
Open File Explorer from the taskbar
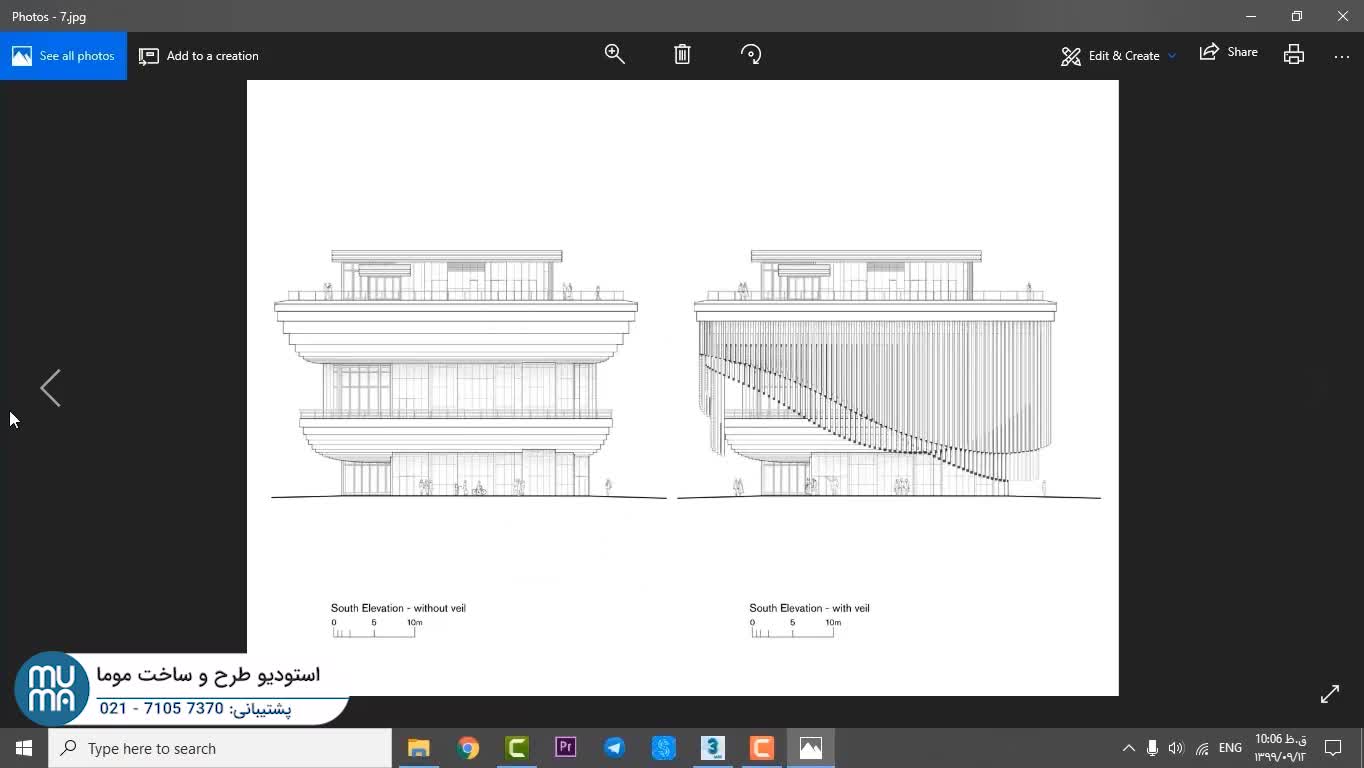click(x=419, y=748)
